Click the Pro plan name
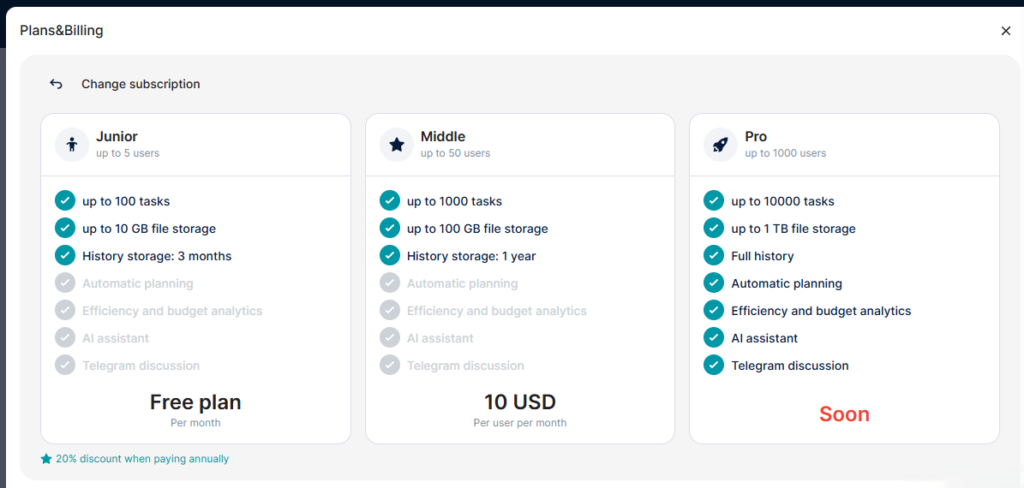This screenshot has width=1024, height=488. tap(756, 137)
